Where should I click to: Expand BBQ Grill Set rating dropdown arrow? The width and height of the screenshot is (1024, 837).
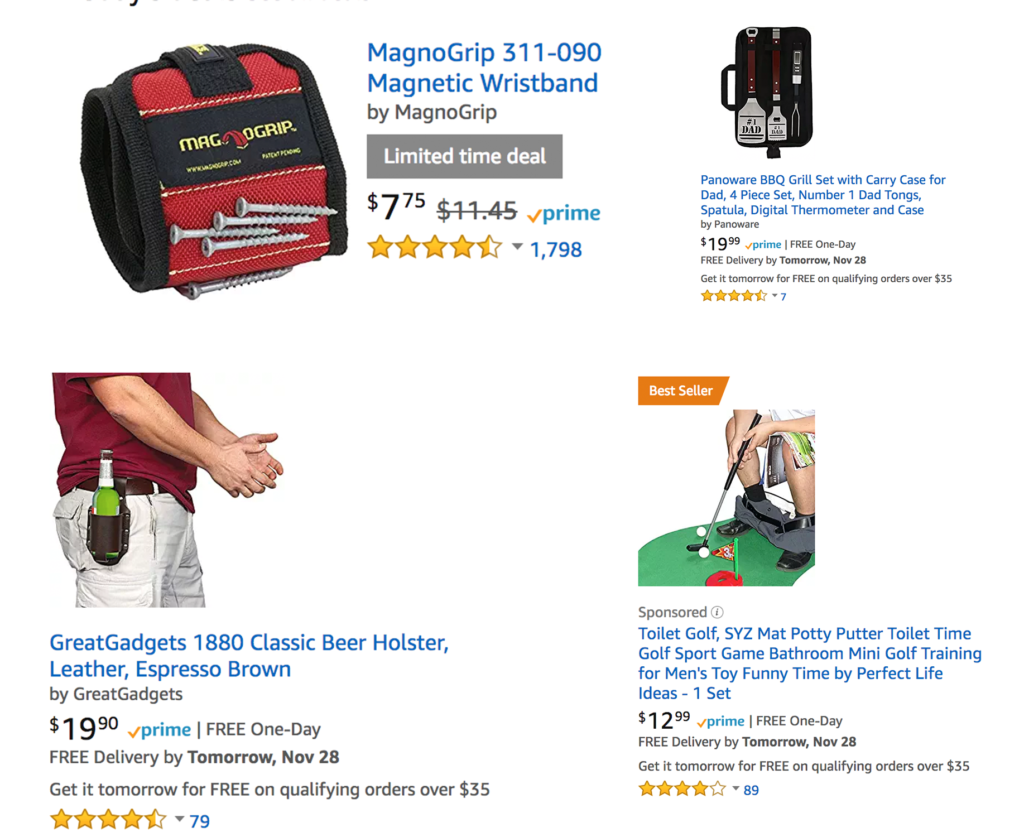coord(775,296)
